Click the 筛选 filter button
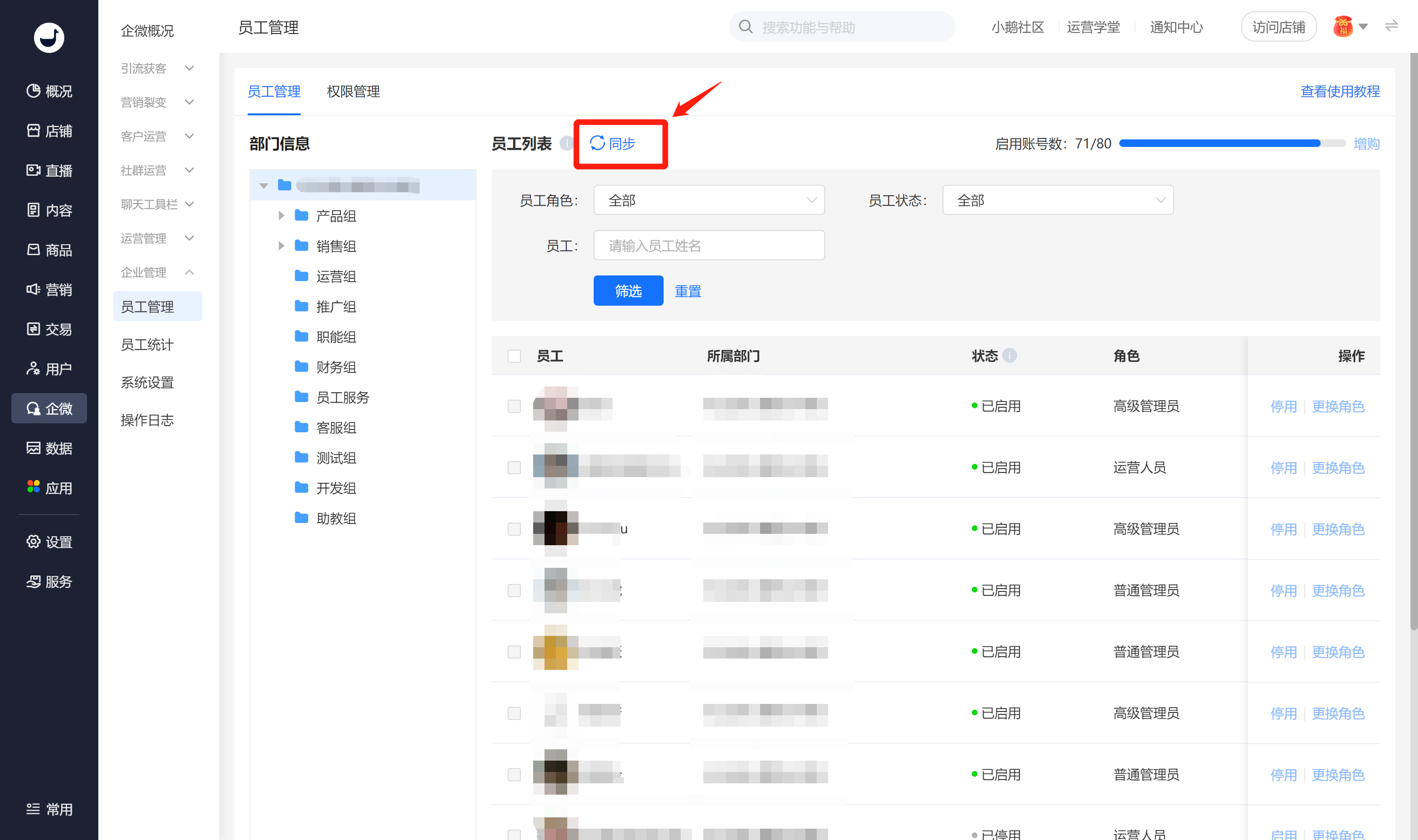 click(628, 291)
